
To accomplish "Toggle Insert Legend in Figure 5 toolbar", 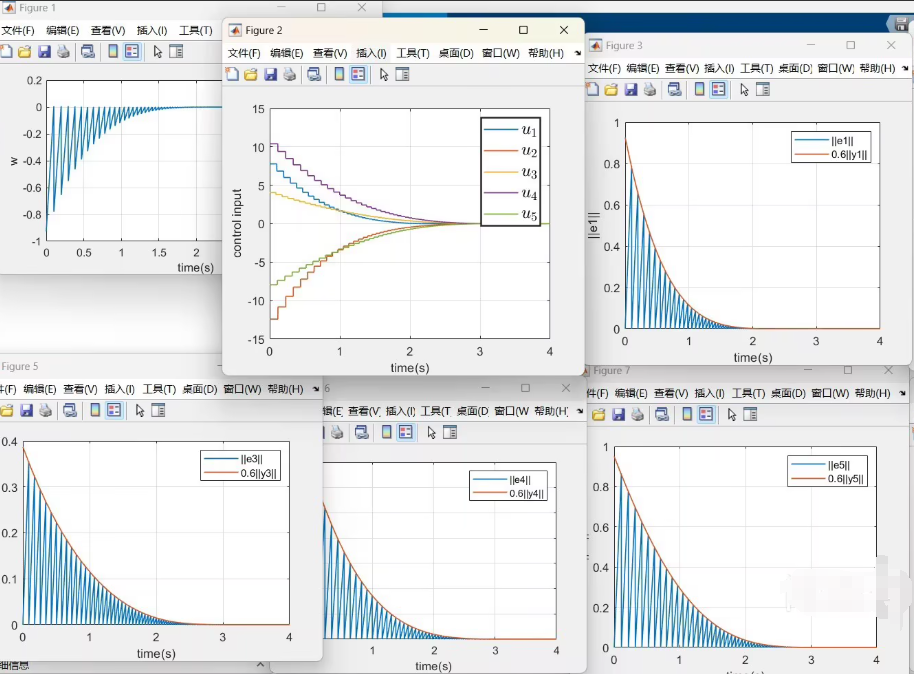I will 114,410.
